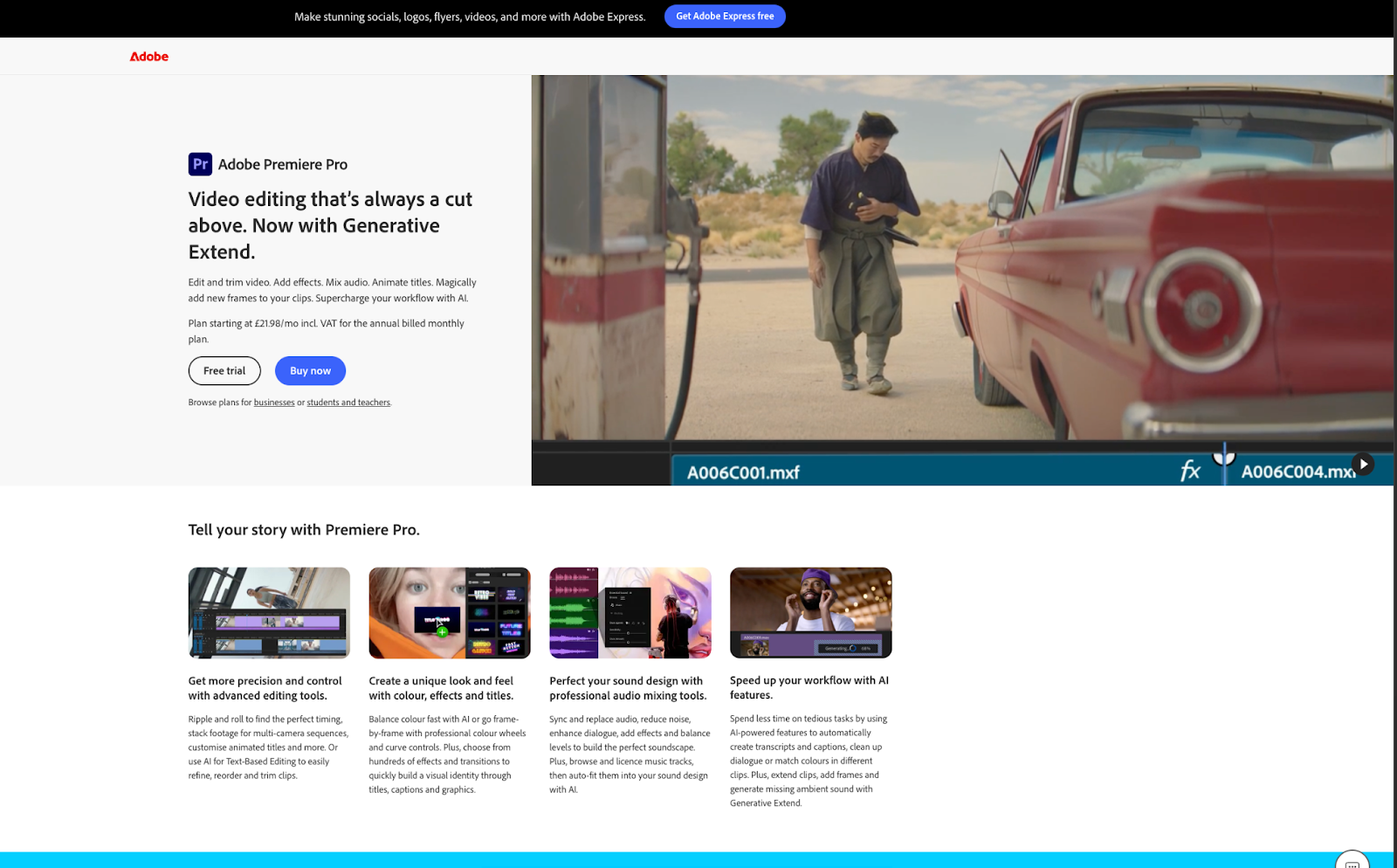Click the Adobe logo in header
This screenshot has width=1397, height=868.
click(x=149, y=57)
